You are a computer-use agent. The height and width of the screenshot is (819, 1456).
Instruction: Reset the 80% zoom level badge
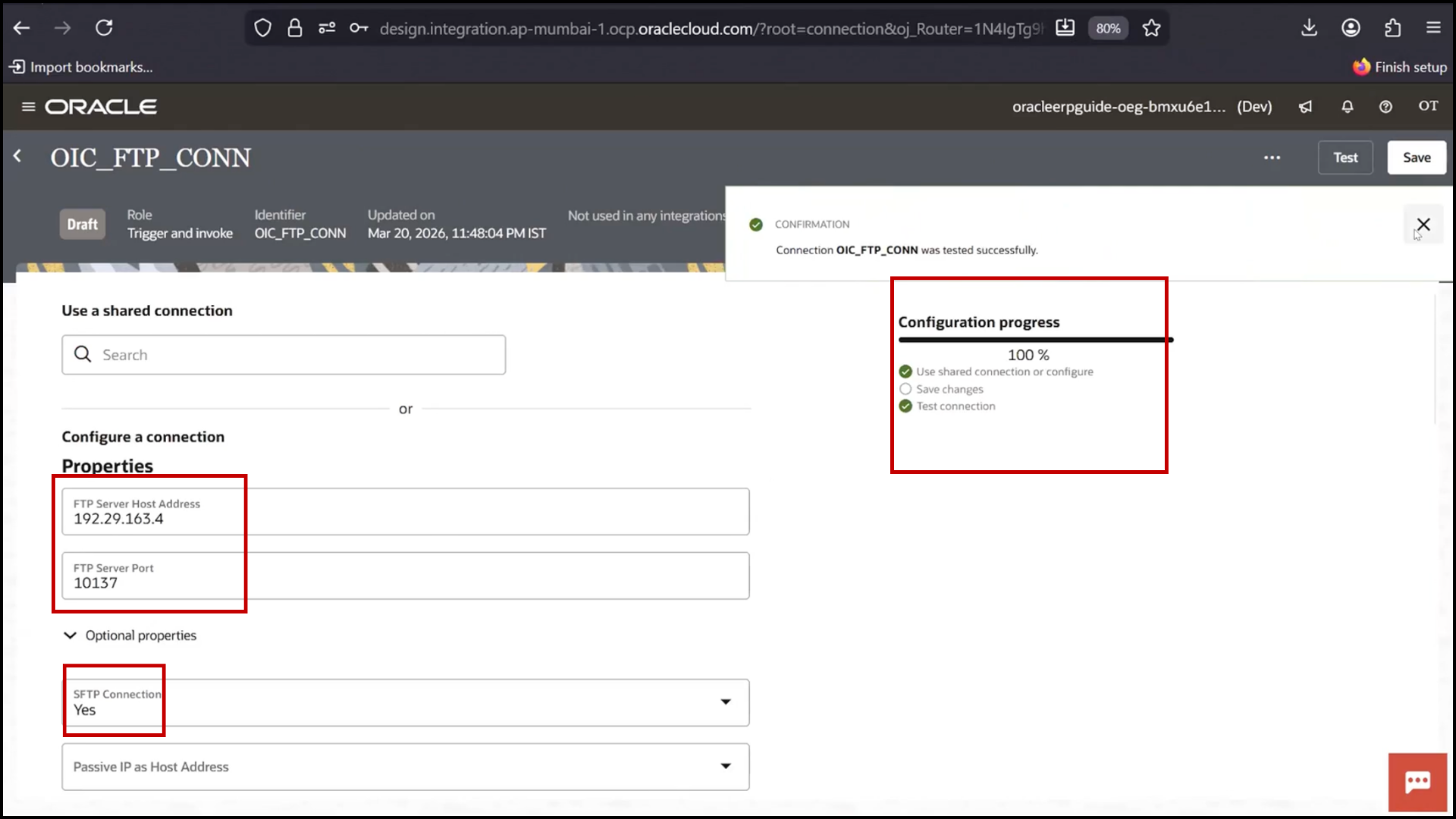(x=1108, y=28)
